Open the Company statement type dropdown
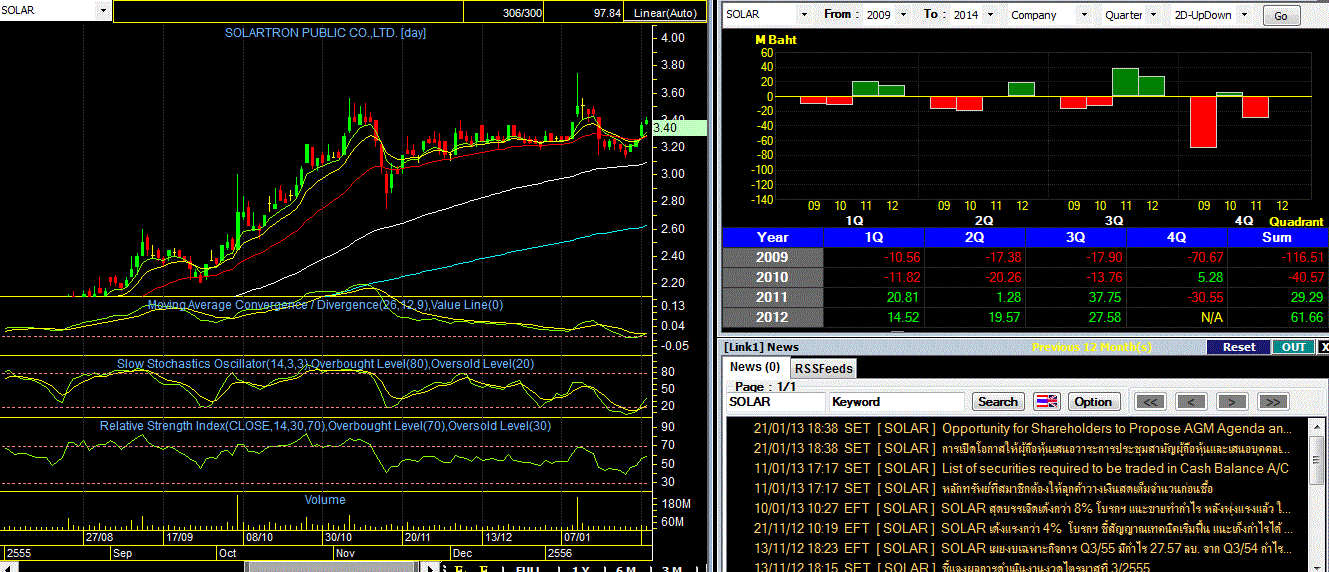This screenshot has height=572, width=1329. pos(1083,15)
